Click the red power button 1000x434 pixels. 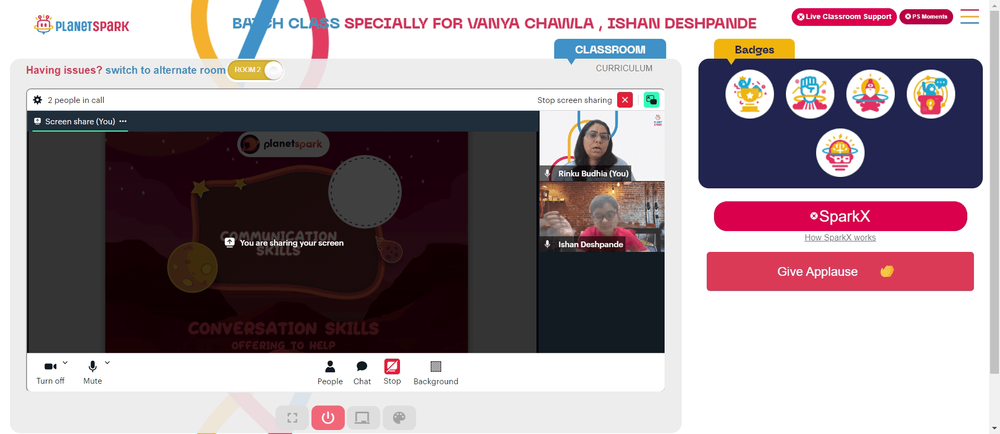tap(328, 418)
